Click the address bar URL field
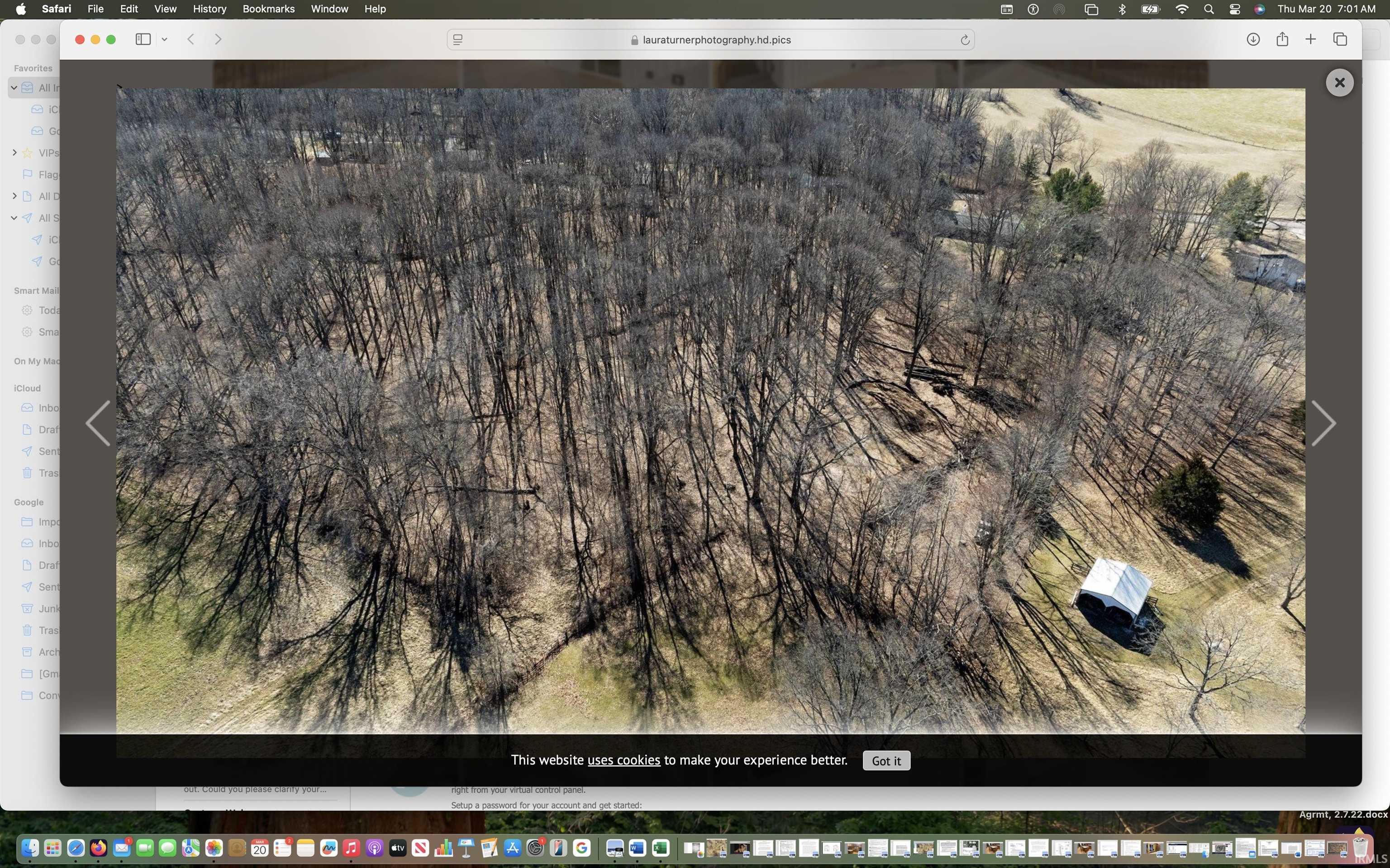The height and width of the screenshot is (868, 1390). point(716,40)
